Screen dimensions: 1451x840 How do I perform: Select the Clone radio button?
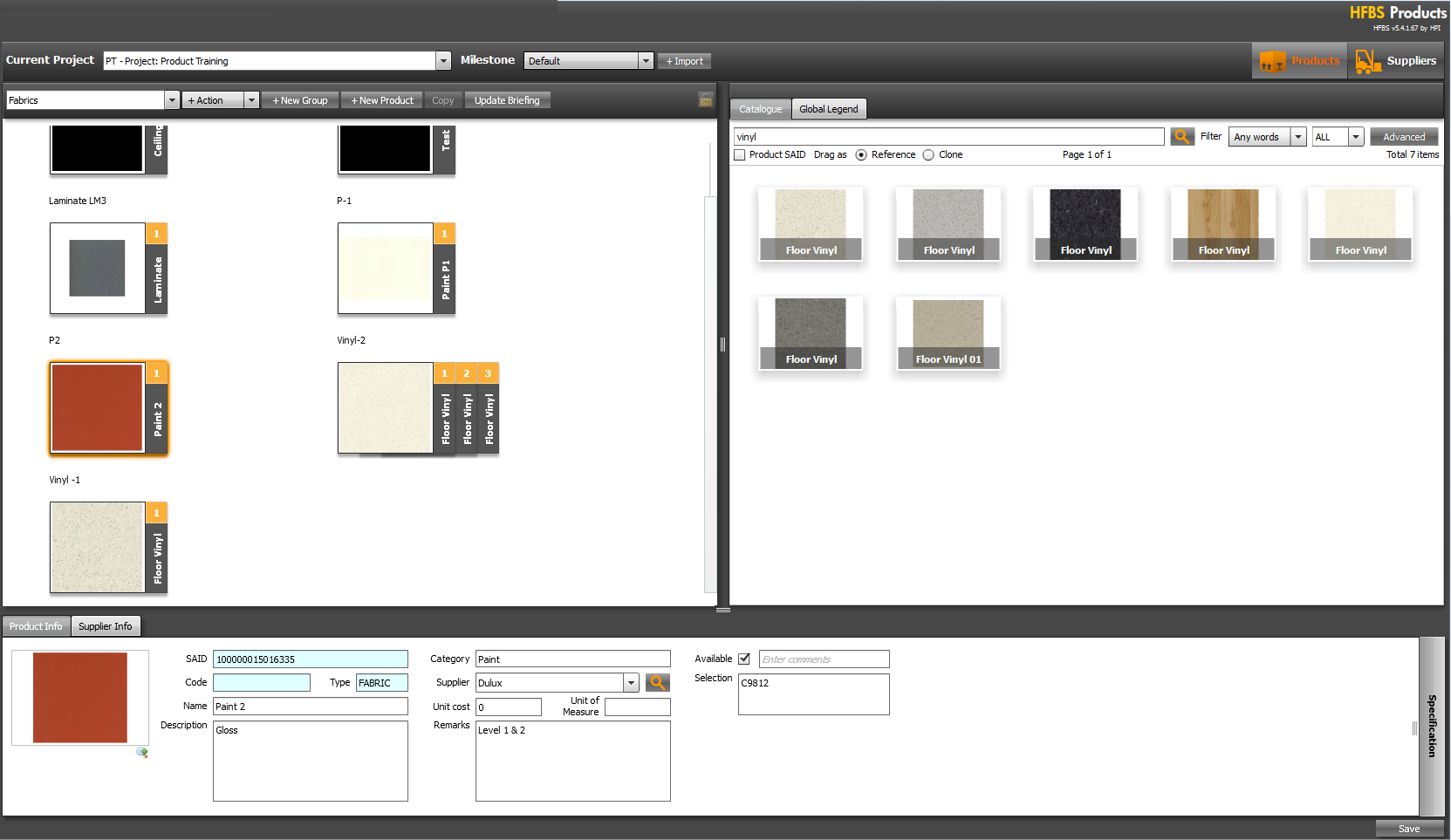point(928,154)
